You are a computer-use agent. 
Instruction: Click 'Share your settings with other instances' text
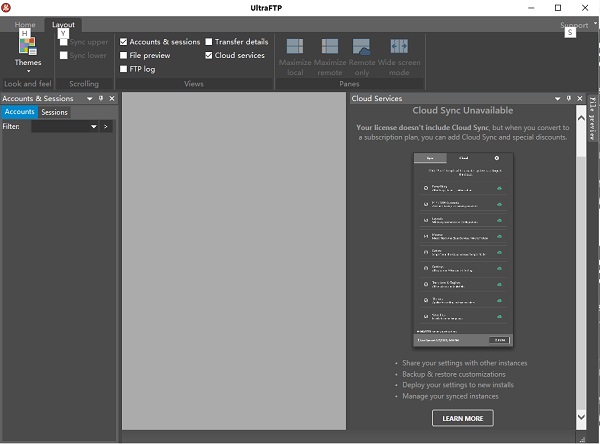click(x=465, y=363)
